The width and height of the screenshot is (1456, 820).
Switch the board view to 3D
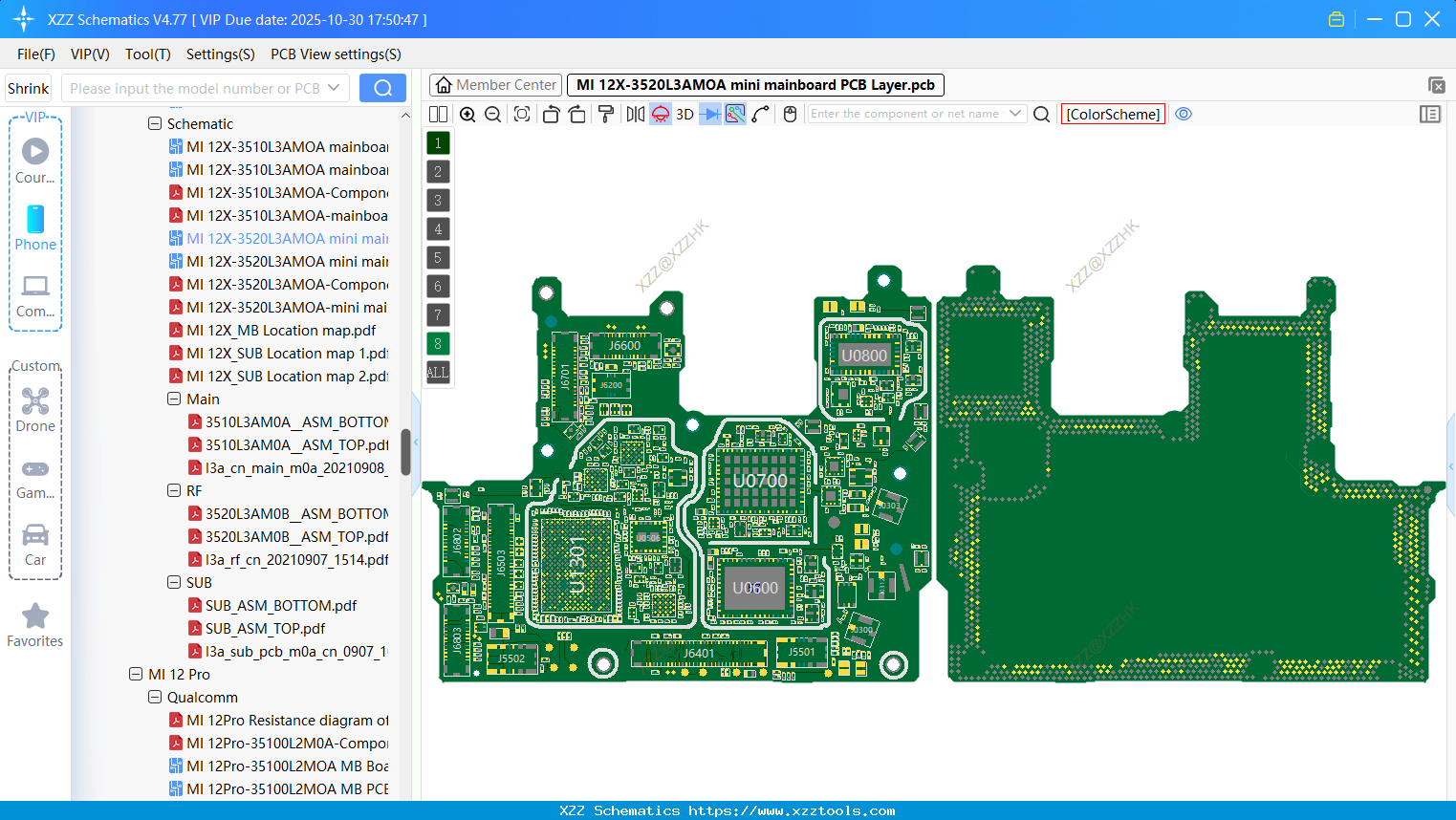(684, 114)
